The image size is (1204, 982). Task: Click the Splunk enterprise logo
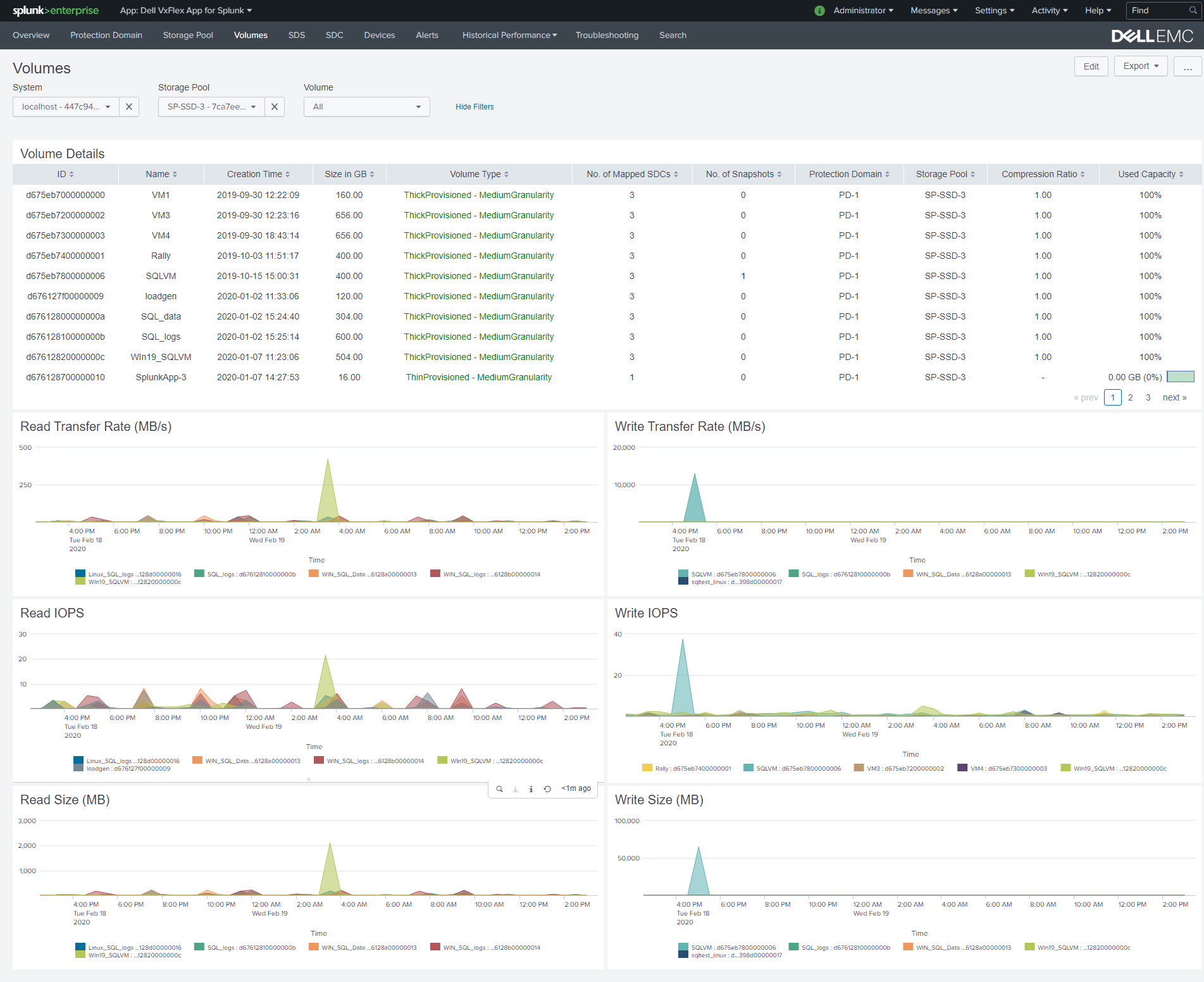[55, 10]
